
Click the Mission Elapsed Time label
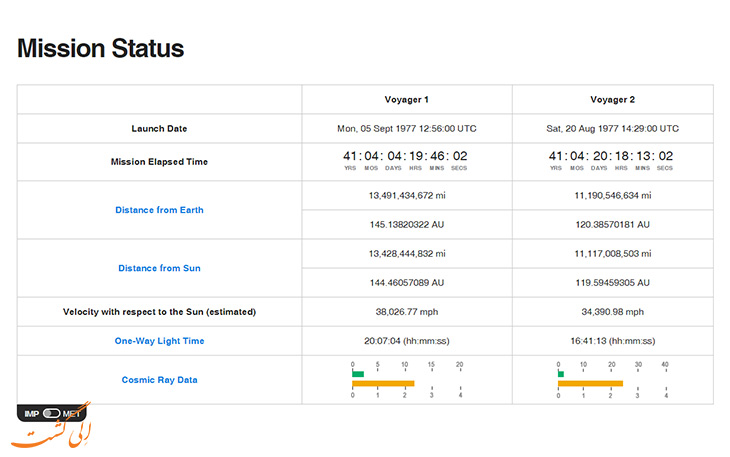pyautogui.click(x=159, y=161)
